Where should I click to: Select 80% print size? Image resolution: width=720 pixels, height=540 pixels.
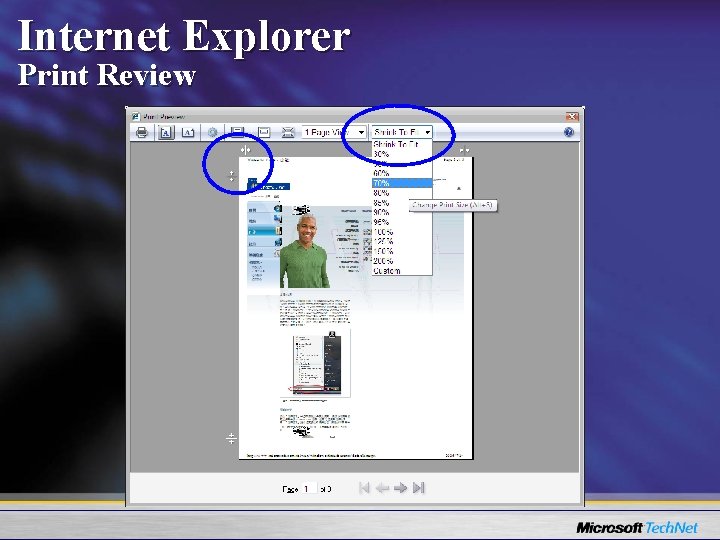coord(402,193)
